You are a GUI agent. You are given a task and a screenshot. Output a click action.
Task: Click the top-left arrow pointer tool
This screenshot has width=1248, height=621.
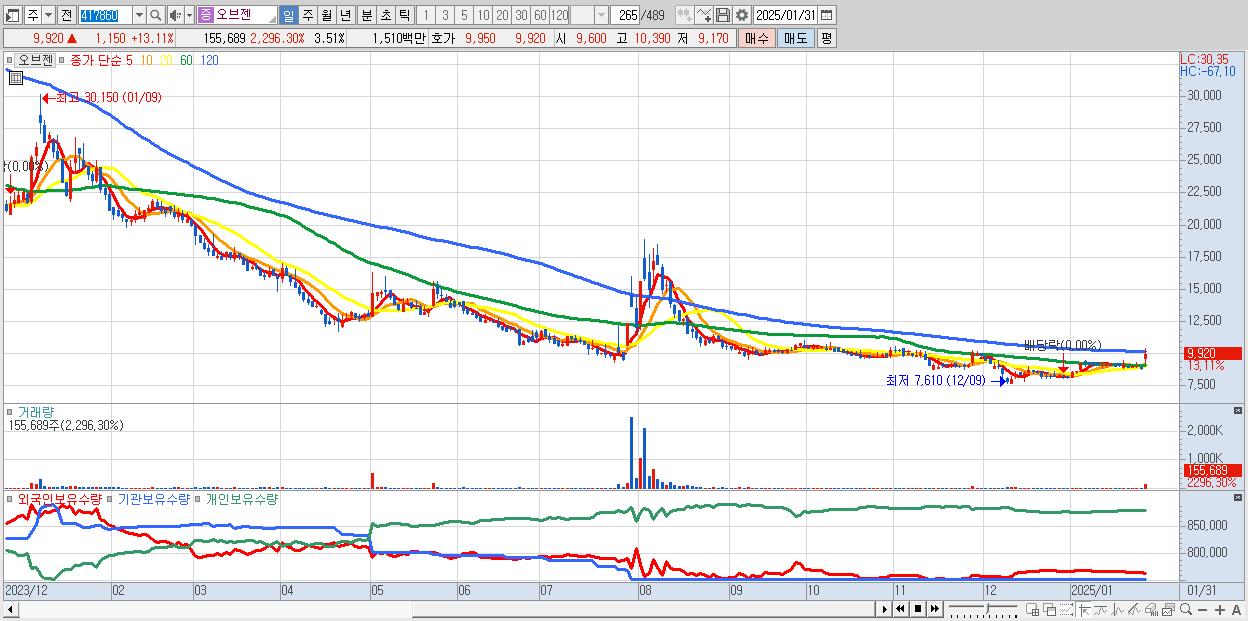click(1085, 609)
